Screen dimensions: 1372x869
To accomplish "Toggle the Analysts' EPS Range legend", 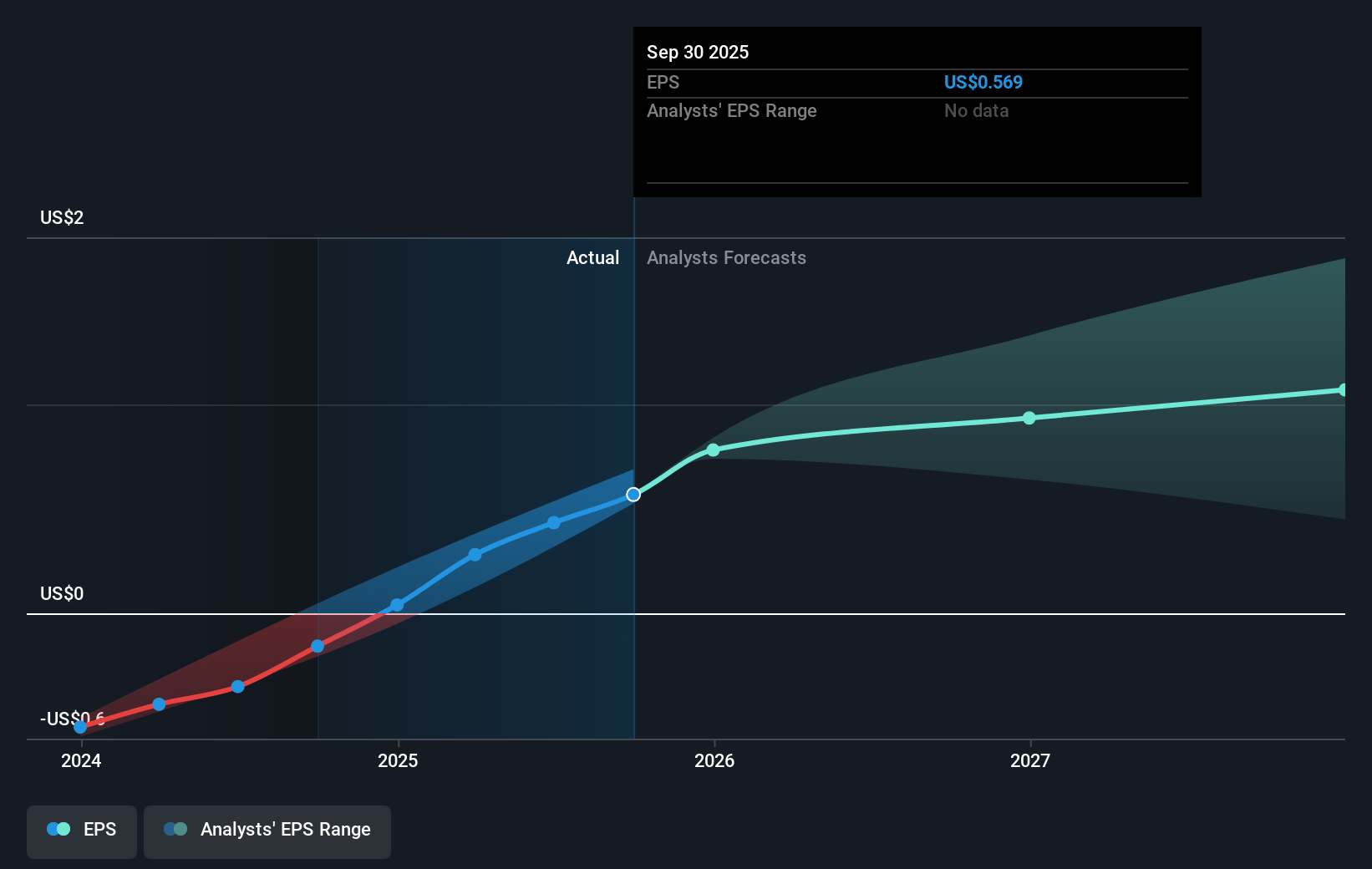I will 267,831.
